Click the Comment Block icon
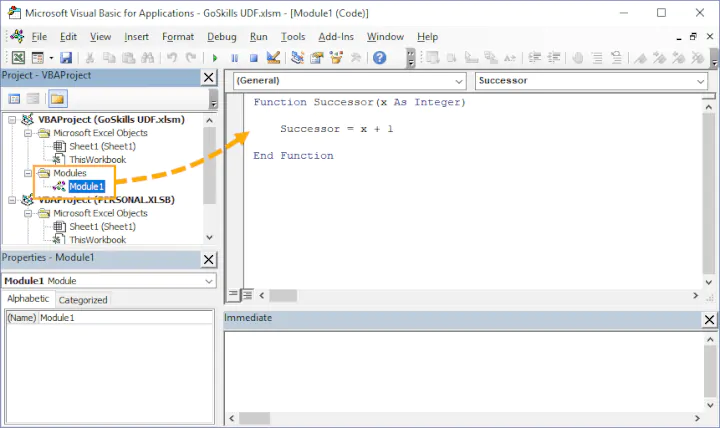Image resolution: width=720 pixels, height=428 pixels. pos(597,58)
